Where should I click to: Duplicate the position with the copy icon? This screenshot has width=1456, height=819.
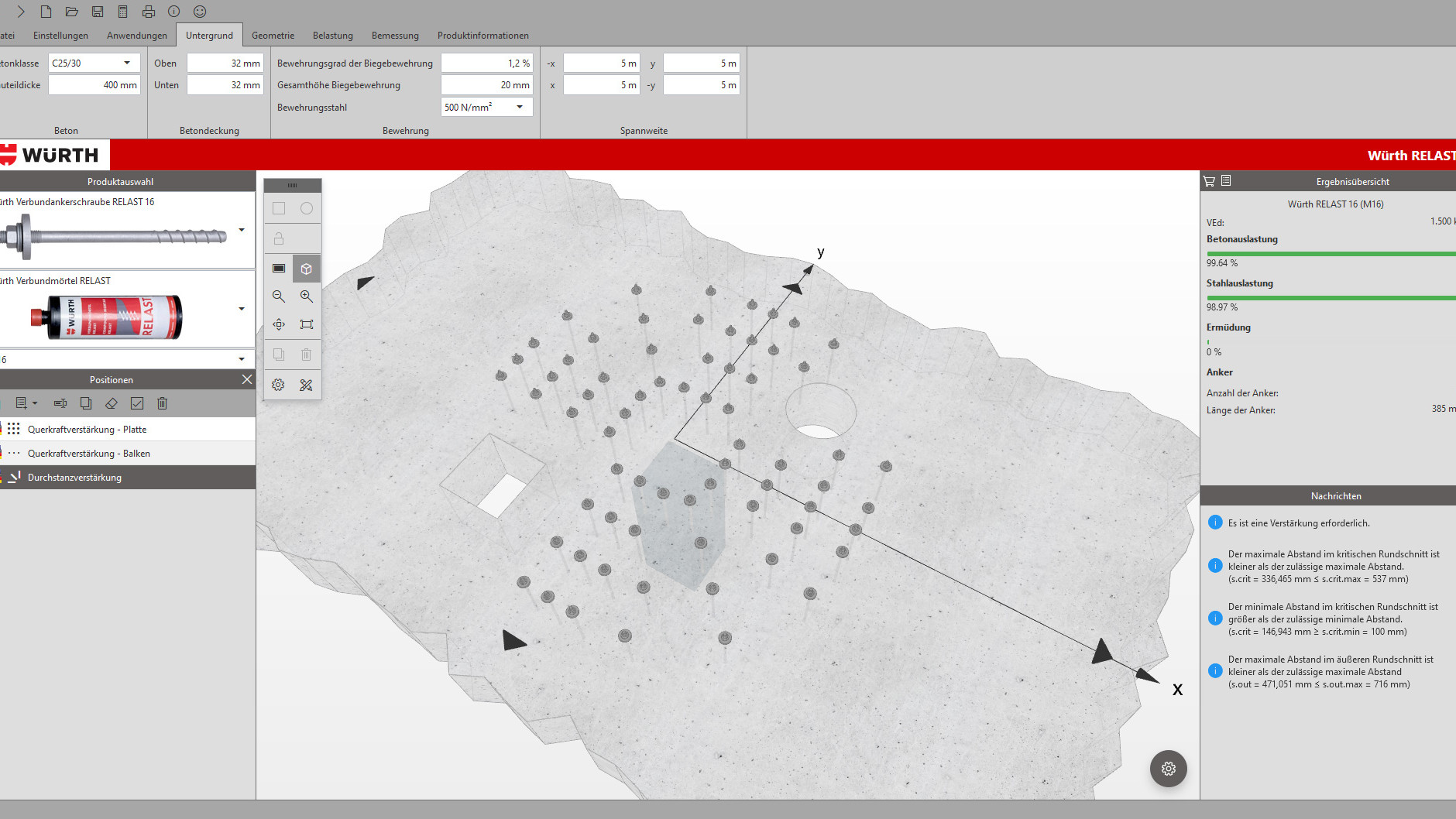[x=86, y=403]
